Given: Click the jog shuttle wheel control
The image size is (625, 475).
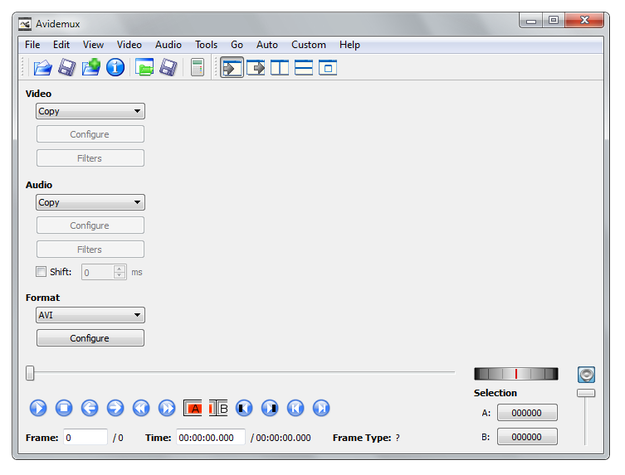Looking at the screenshot, I should click(516, 374).
